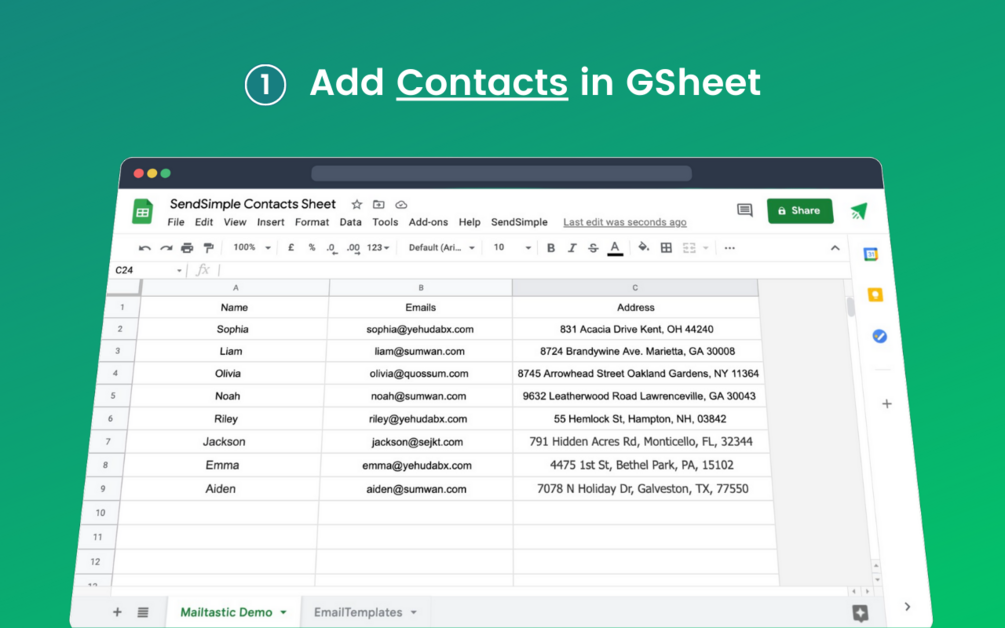Open the borders tool

[x=667, y=248]
